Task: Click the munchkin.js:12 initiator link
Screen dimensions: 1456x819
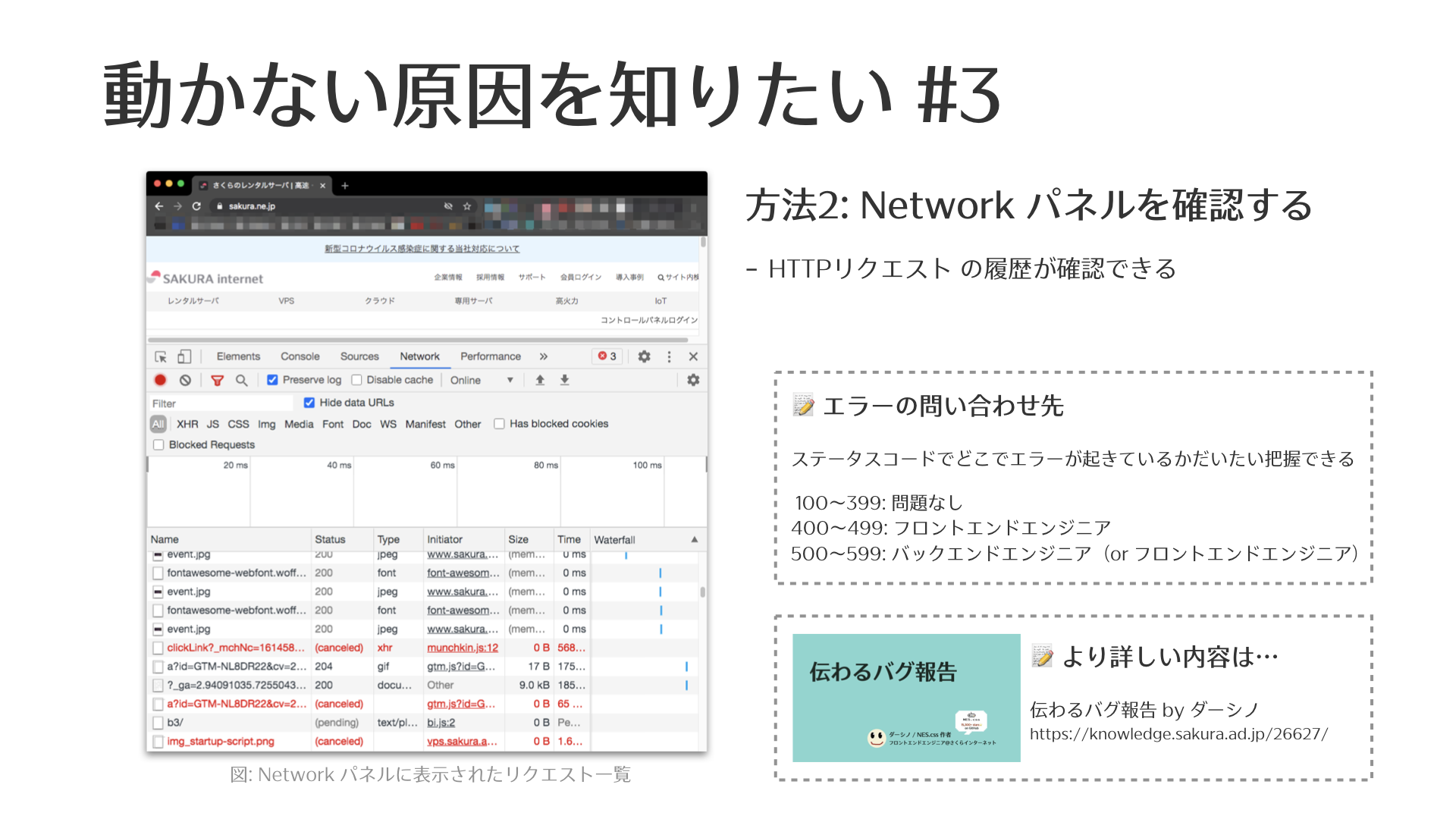Action: pos(462,648)
